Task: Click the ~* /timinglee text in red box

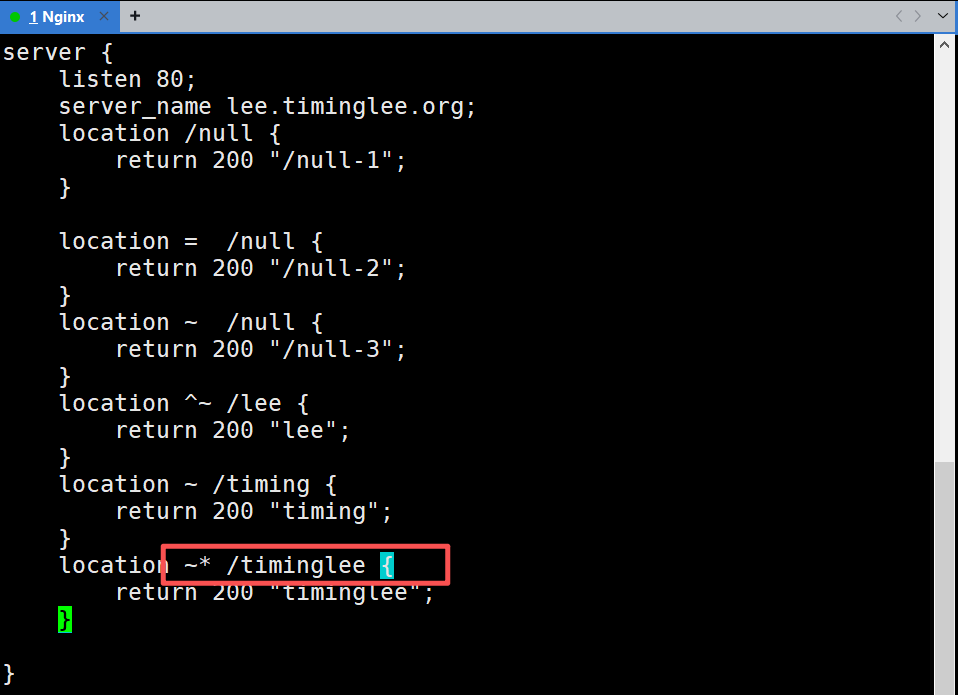Action: (x=275, y=566)
